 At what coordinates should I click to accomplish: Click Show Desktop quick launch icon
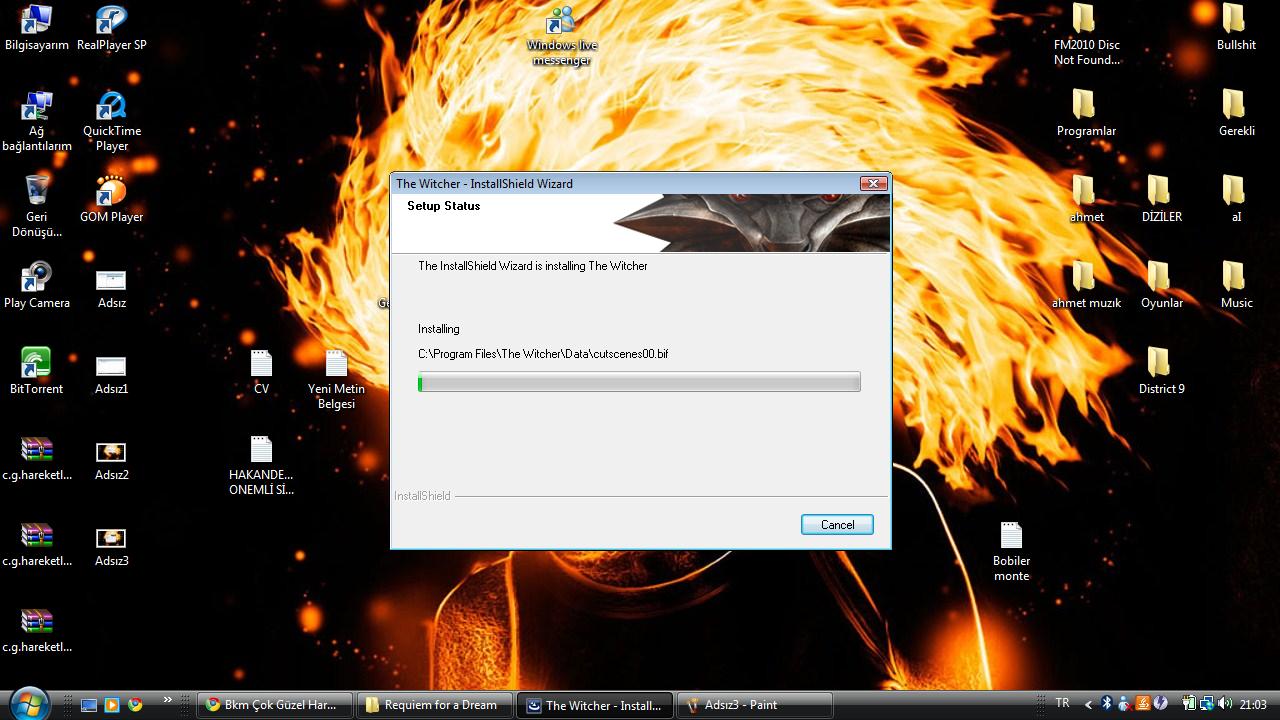click(x=88, y=705)
